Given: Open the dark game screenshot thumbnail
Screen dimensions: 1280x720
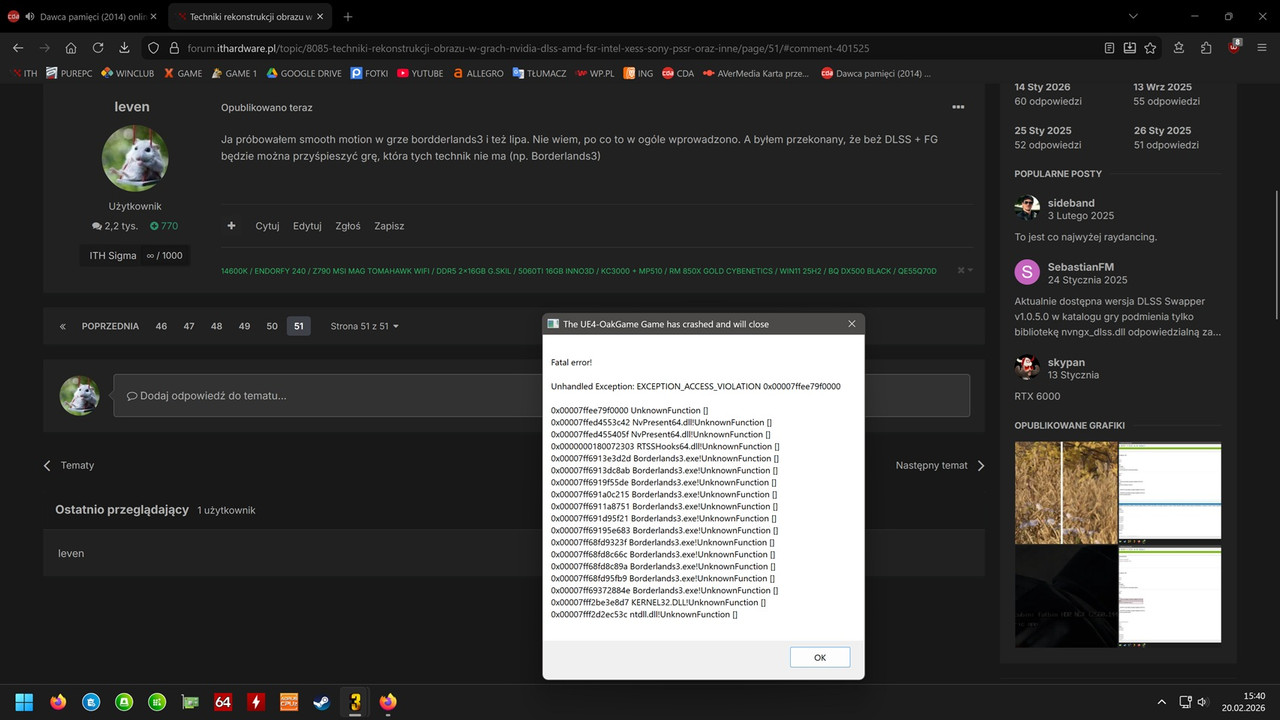Looking at the screenshot, I should [1066, 596].
